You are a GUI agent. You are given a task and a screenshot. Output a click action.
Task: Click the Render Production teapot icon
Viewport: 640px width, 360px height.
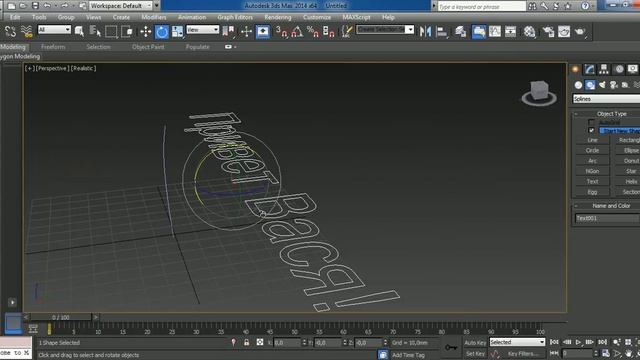[580, 31]
